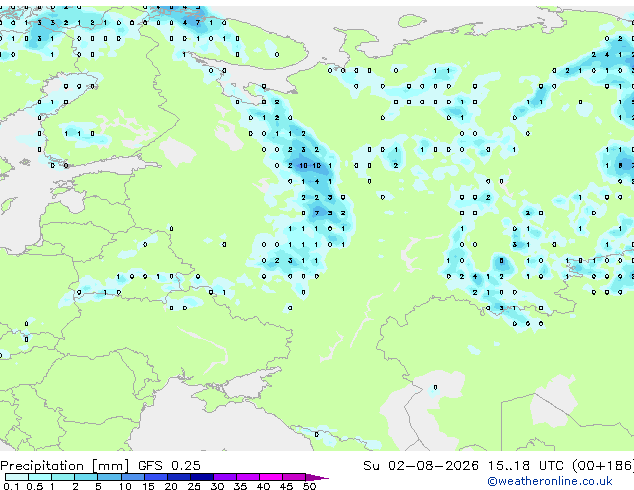The image size is (634, 490).
Task: Choose the 40–45 mm magenta legend swatch
Action: point(271,477)
